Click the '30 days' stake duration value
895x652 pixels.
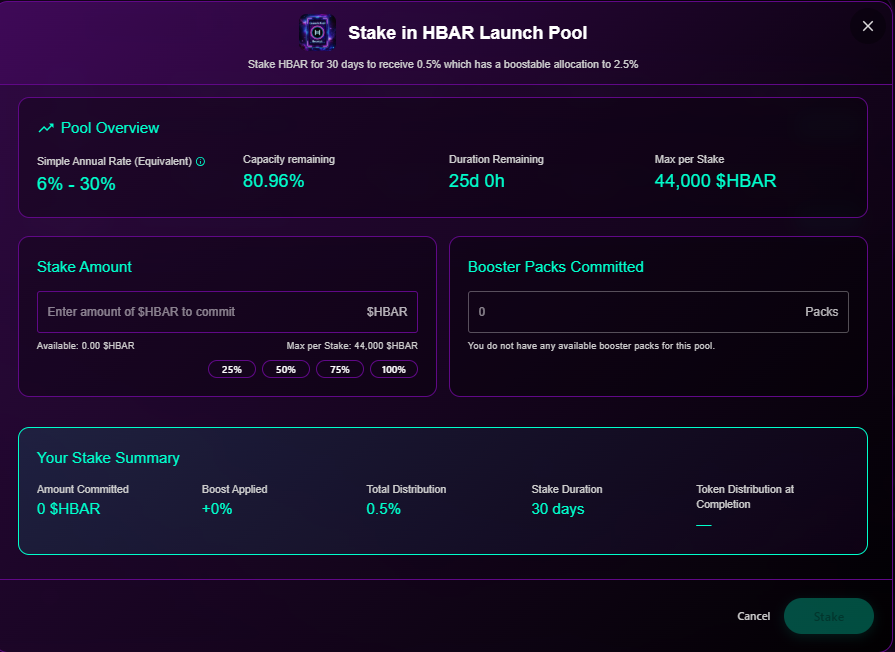[x=558, y=509]
